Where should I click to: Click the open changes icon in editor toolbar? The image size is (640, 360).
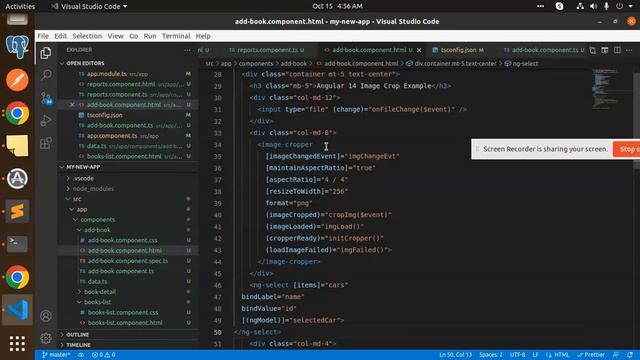pyautogui.click(x=593, y=50)
